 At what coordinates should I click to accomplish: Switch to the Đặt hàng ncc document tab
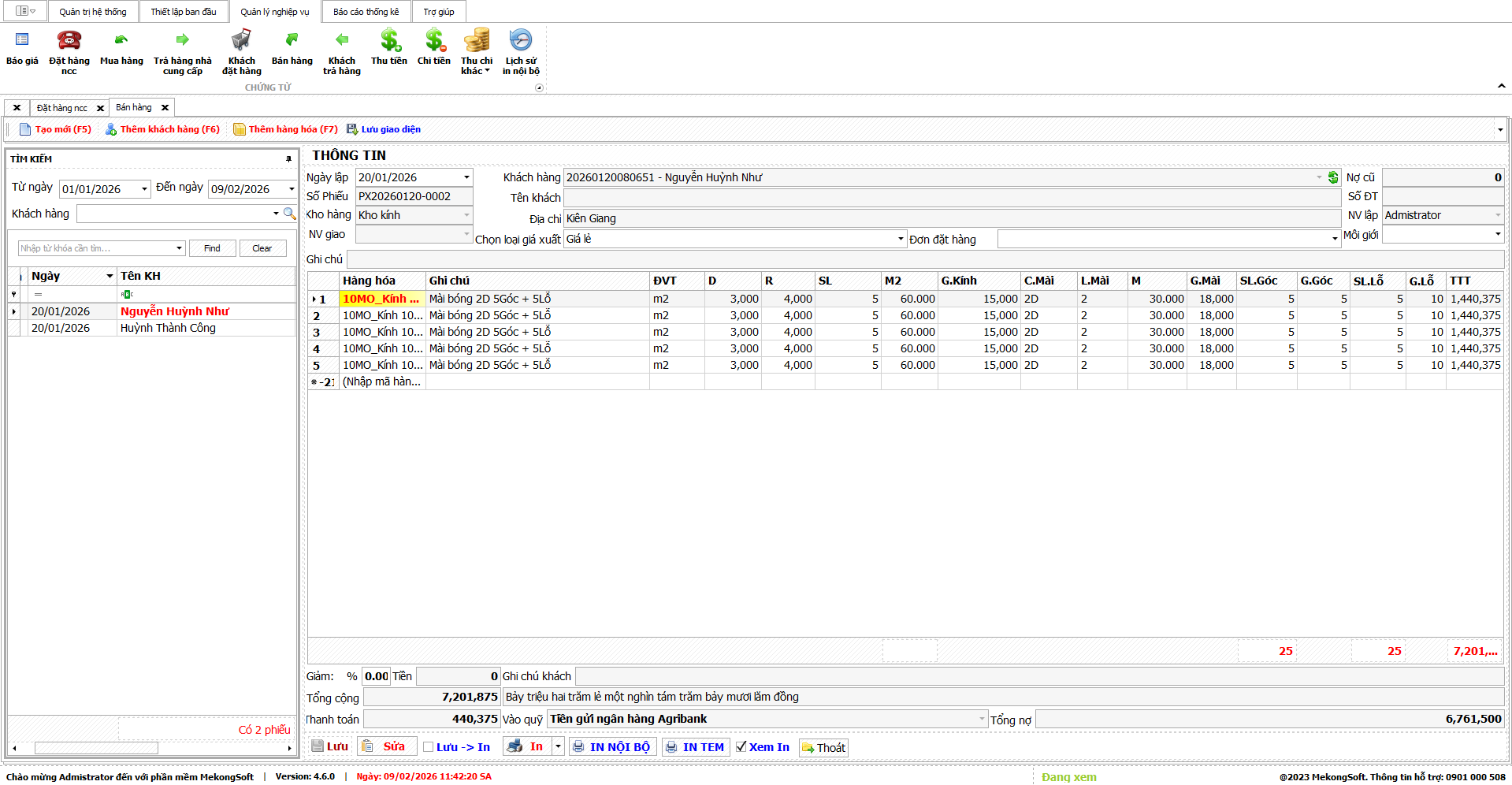(x=62, y=108)
